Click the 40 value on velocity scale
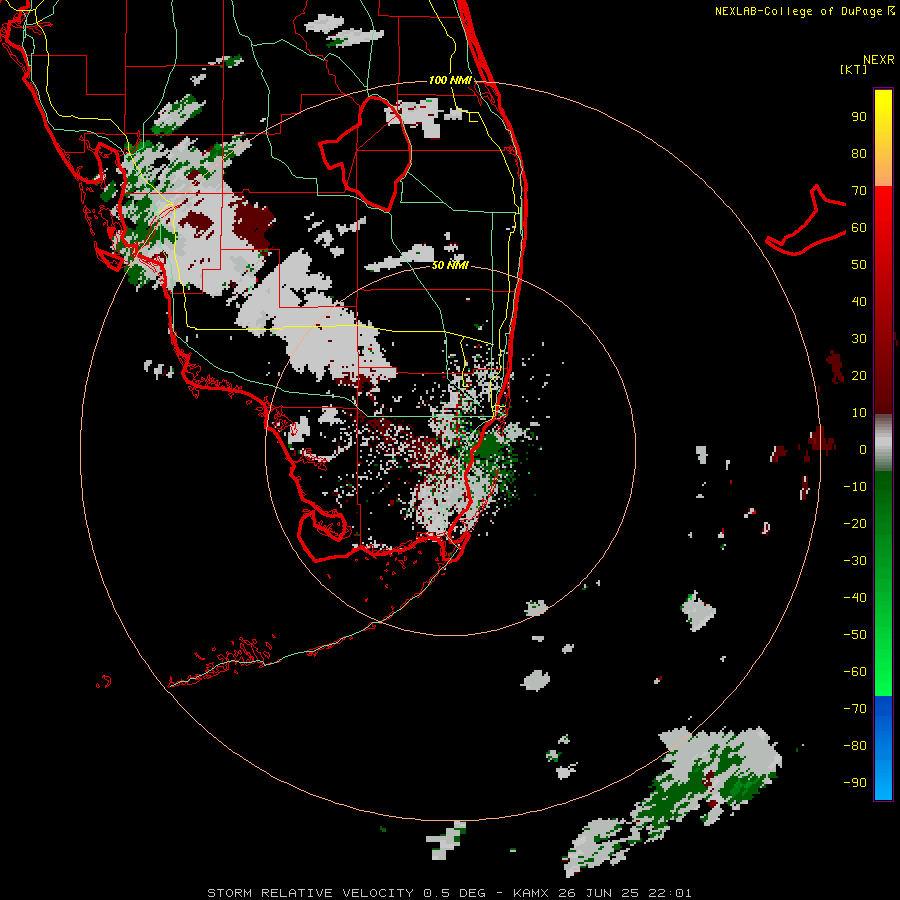 point(859,301)
